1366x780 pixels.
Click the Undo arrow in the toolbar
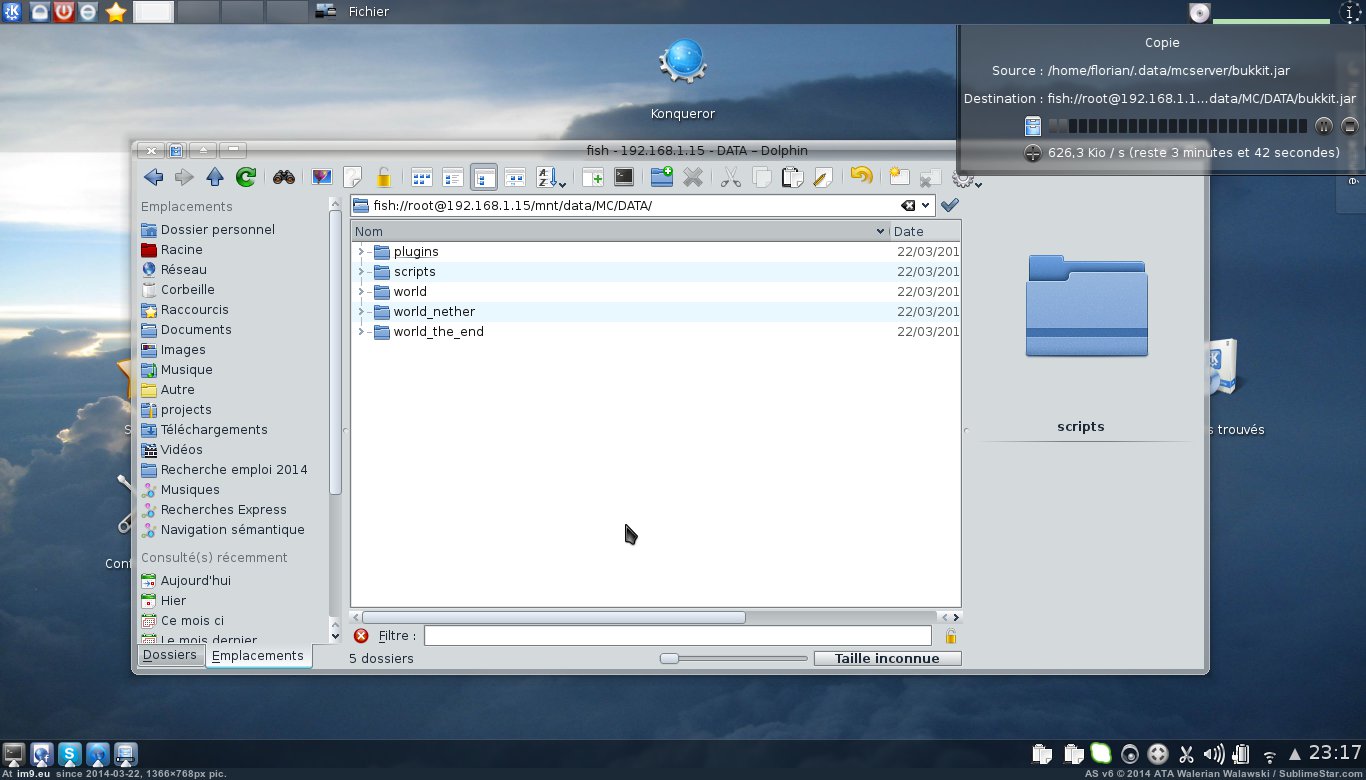point(861,177)
